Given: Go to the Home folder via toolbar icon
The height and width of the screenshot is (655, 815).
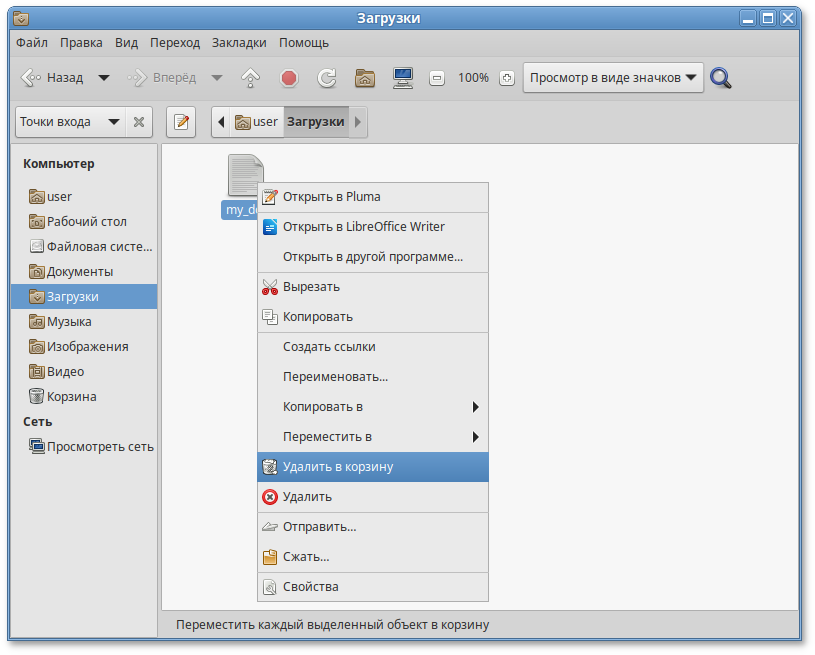Looking at the screenshot, I should [365, 78].
